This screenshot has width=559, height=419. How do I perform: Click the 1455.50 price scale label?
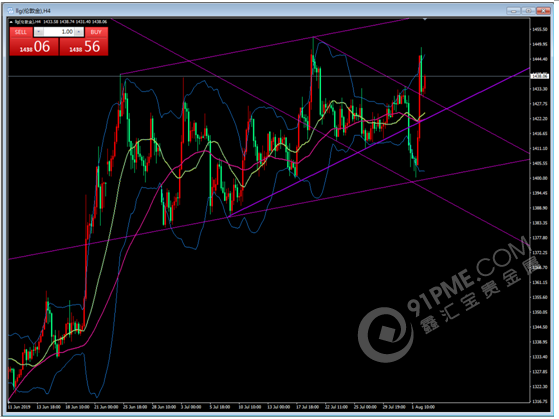click(x=540, y=29)
